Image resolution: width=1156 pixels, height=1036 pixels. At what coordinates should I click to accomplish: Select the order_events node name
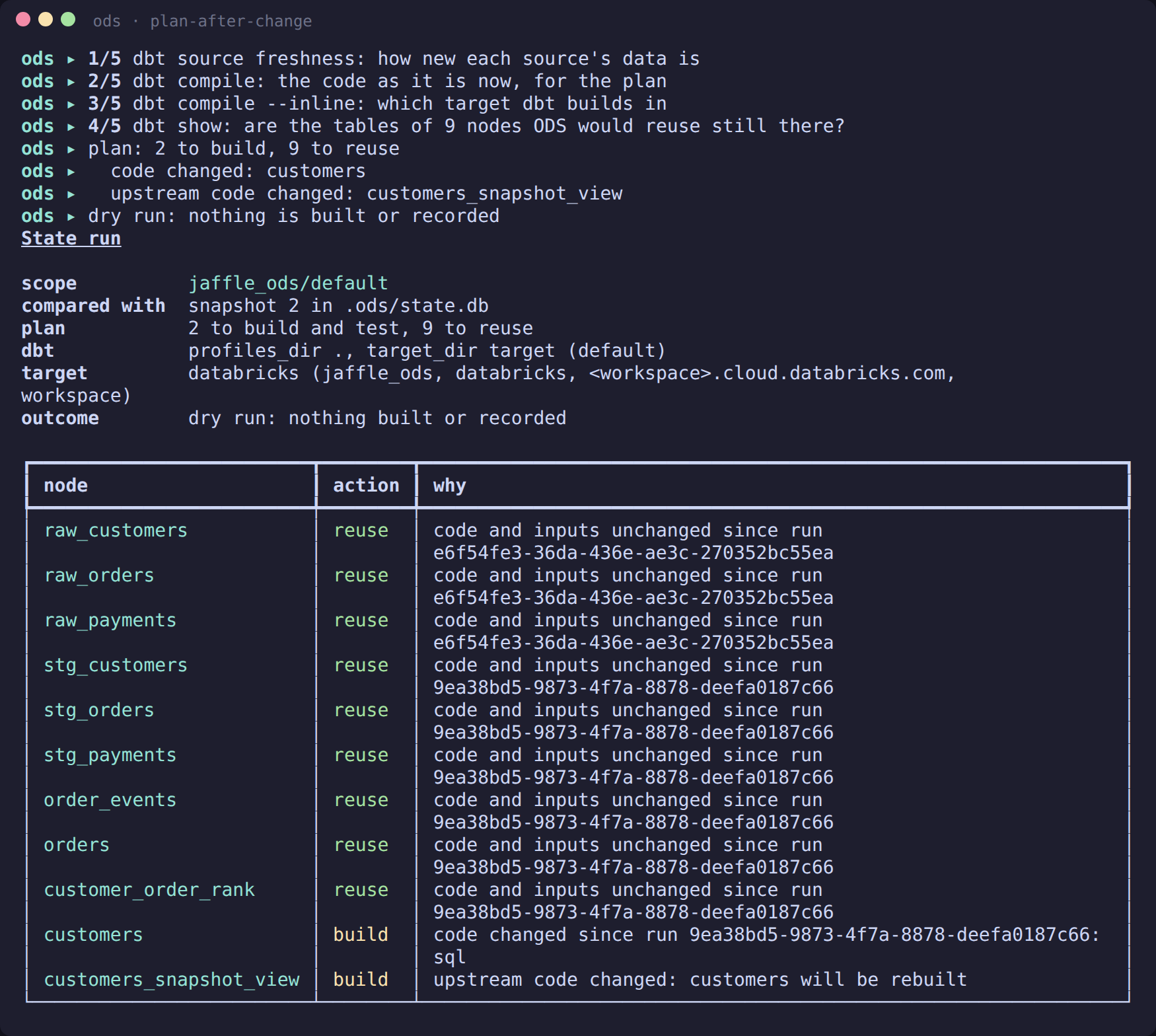(110, 800)
